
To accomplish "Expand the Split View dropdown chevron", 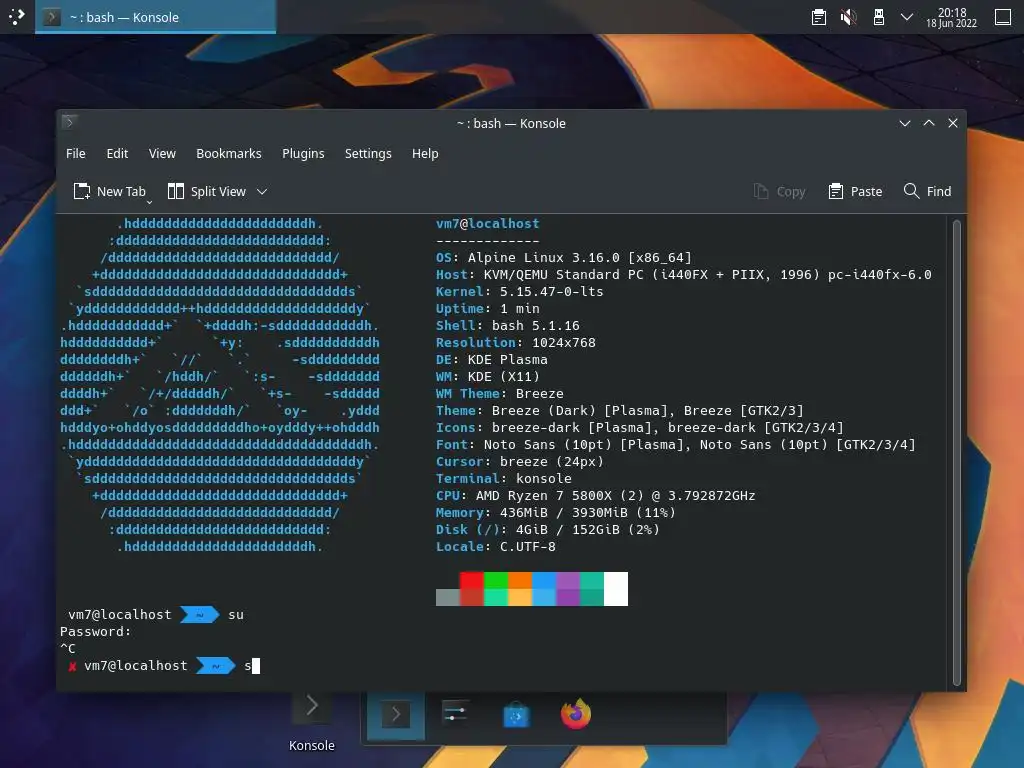I will pyautogui.click(x=262, y=191).
